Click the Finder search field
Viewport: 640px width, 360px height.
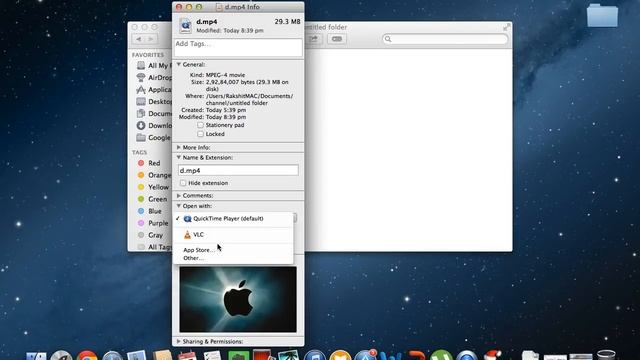pyautogui.click(x=445, y=39)
